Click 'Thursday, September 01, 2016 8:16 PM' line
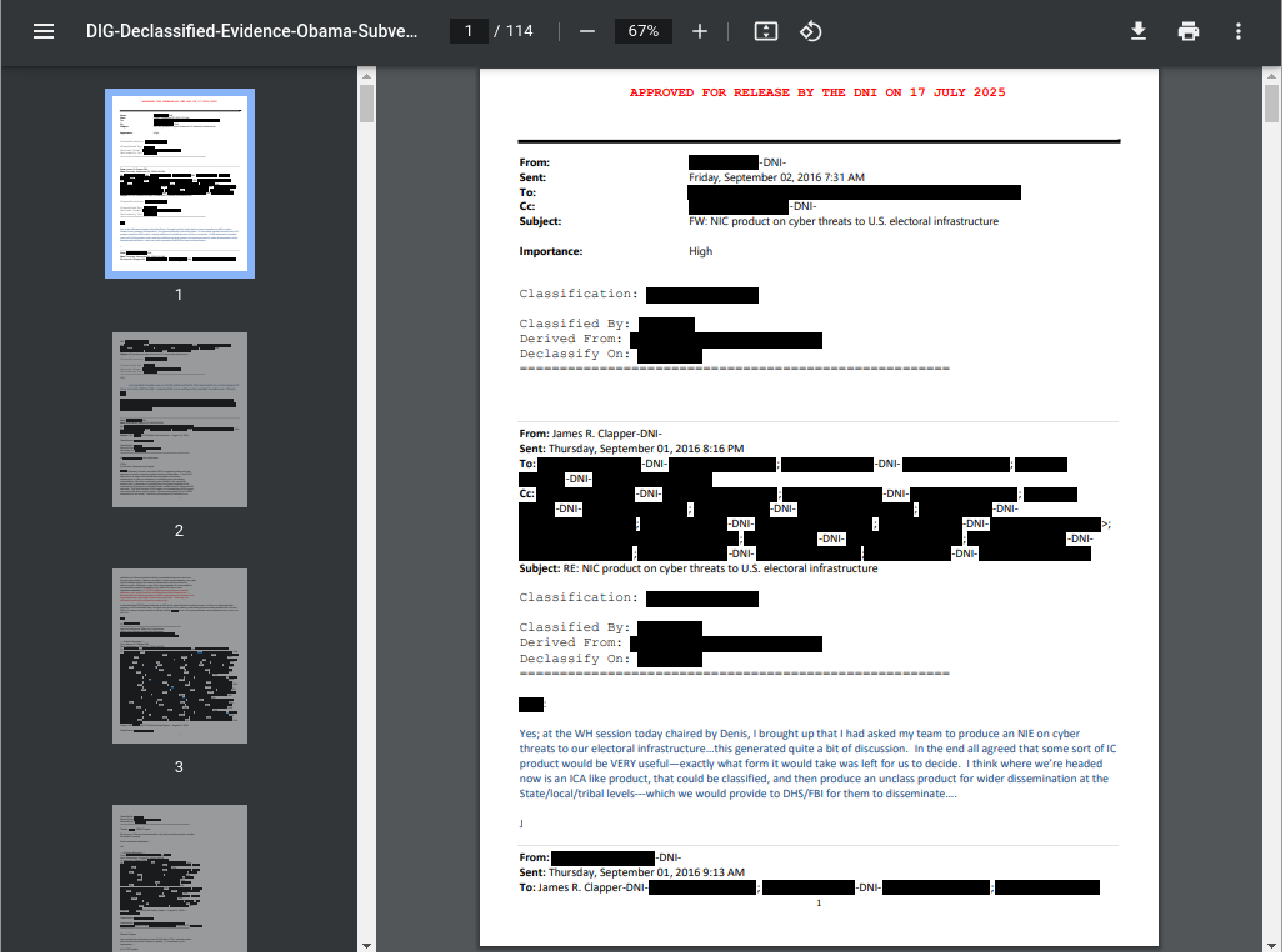Screen dimensions: 1282x952 (x=632, y=449)
